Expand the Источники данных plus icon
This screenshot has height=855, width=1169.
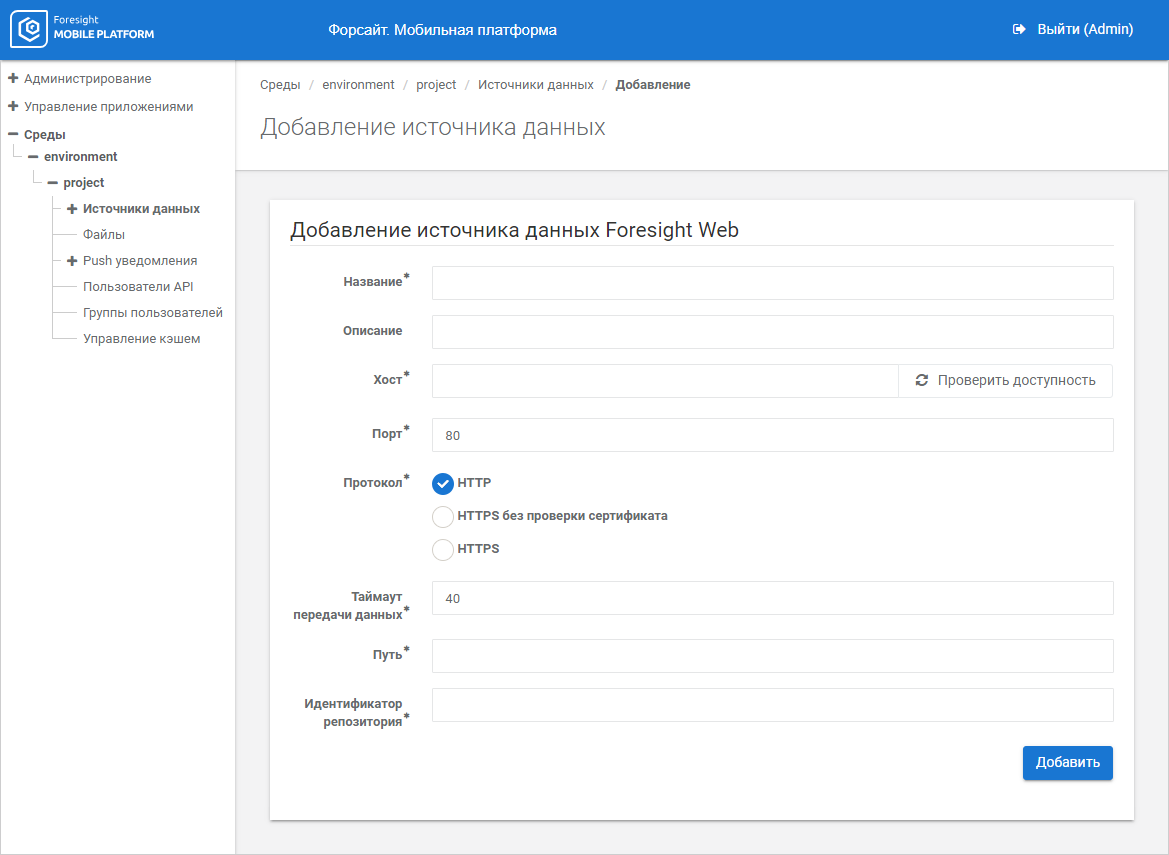pyautogui.click(x=72, y=209)
